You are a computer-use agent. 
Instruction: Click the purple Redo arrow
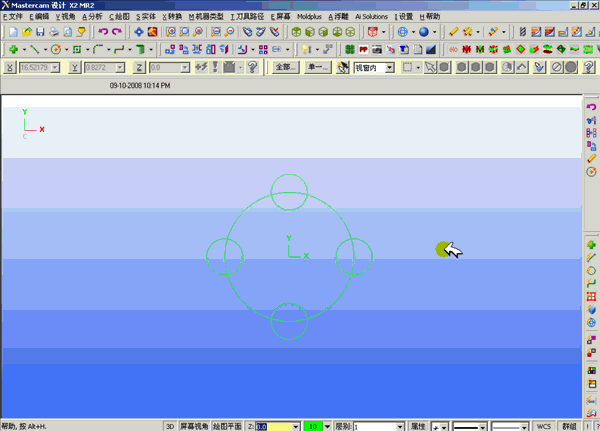pos(117,32)
